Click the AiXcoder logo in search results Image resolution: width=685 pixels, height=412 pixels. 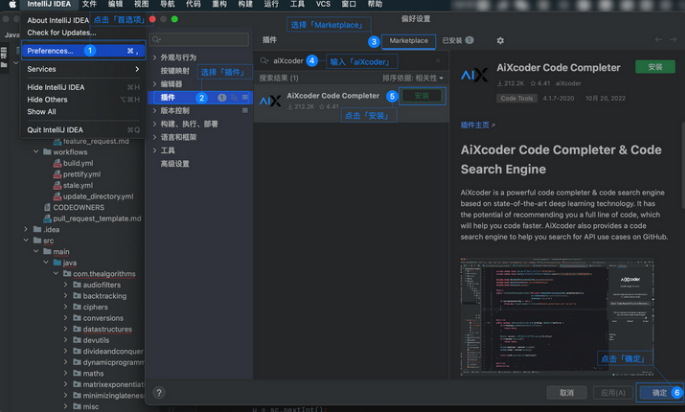[x=270, y=101]
